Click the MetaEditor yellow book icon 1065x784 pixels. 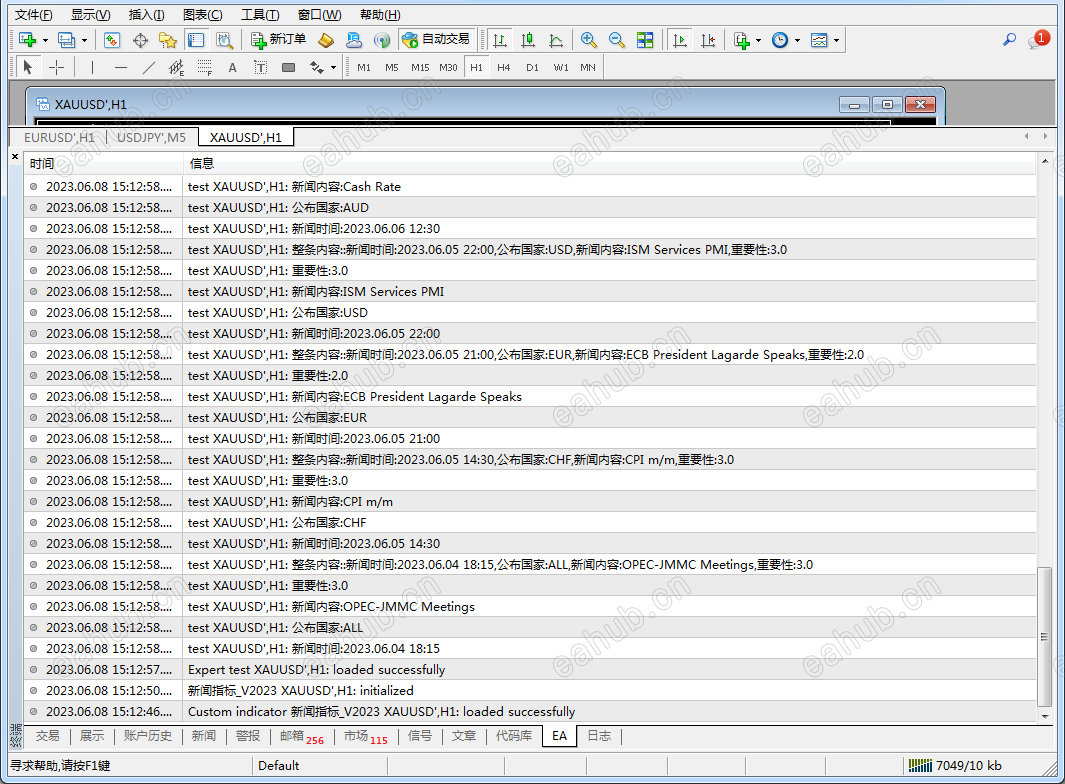326,40
